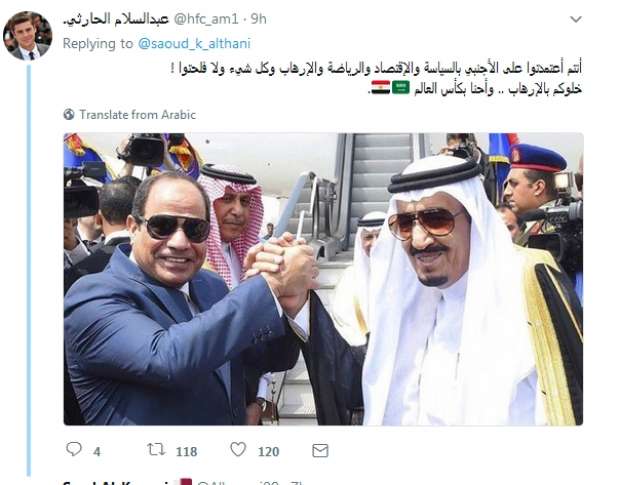Open the @hfc_am1 username handle
Screen dimensions: 620x485
tap(206, 19)
